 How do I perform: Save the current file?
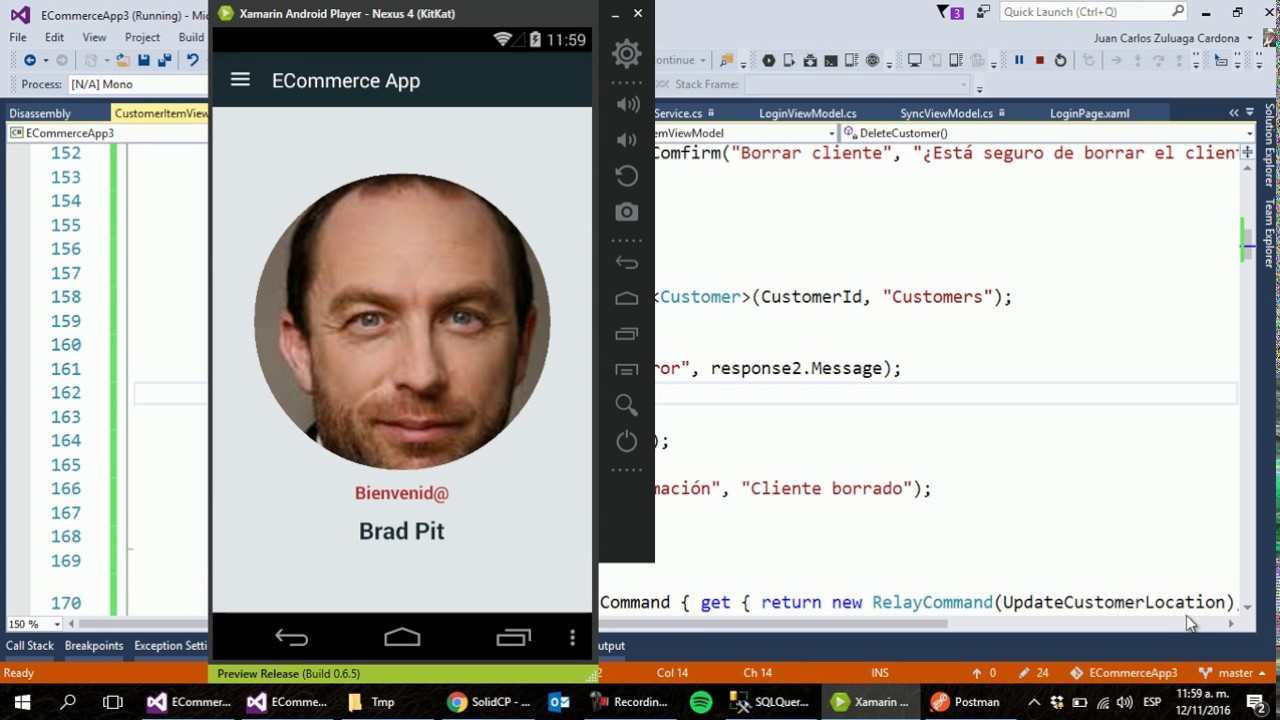pos(144,60)
